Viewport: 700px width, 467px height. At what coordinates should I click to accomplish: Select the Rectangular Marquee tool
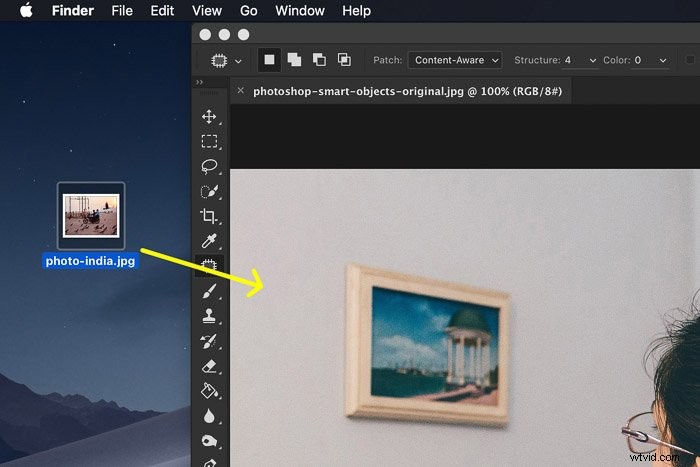(209, 141)
